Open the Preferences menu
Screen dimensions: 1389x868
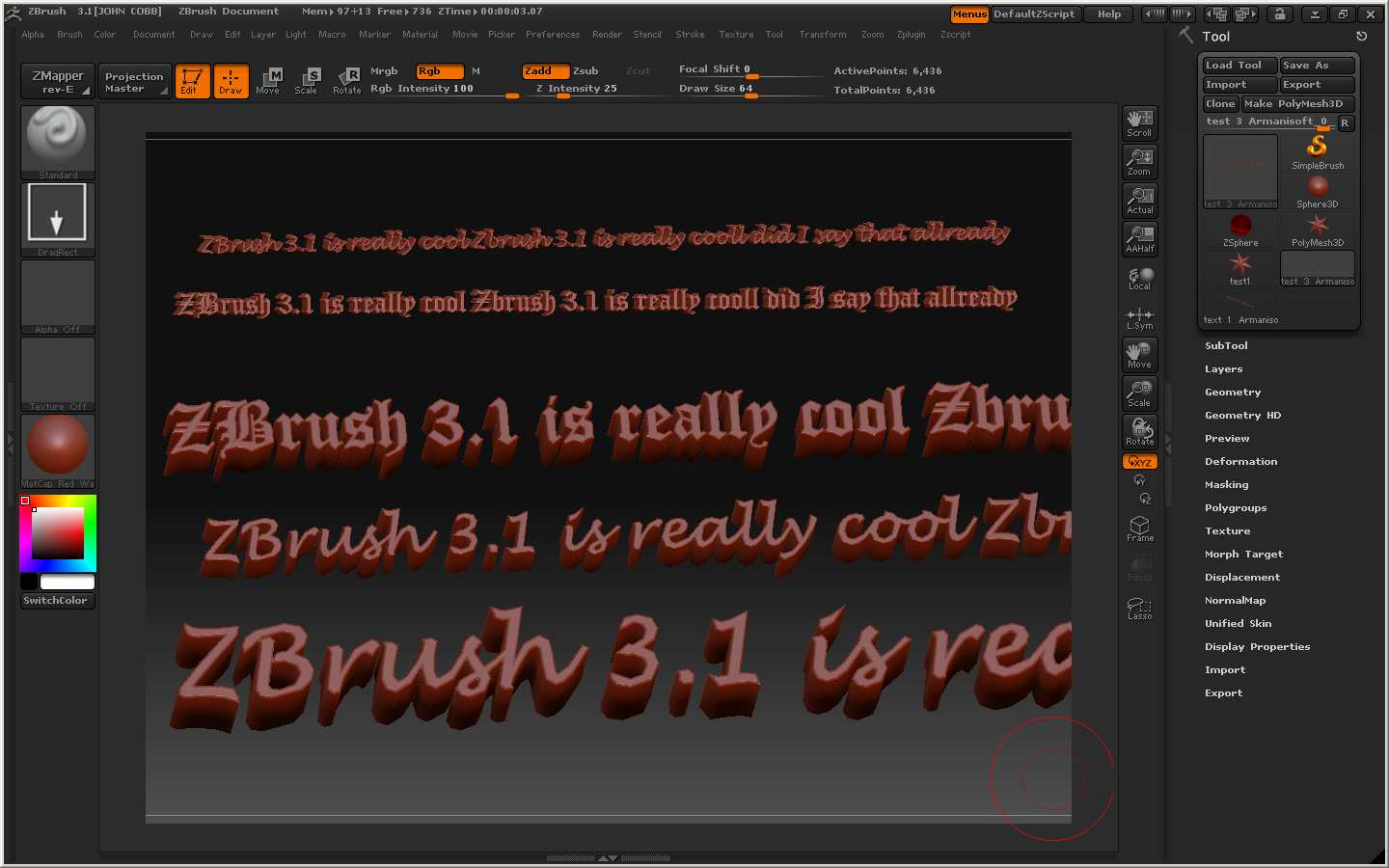coord(553,35)
